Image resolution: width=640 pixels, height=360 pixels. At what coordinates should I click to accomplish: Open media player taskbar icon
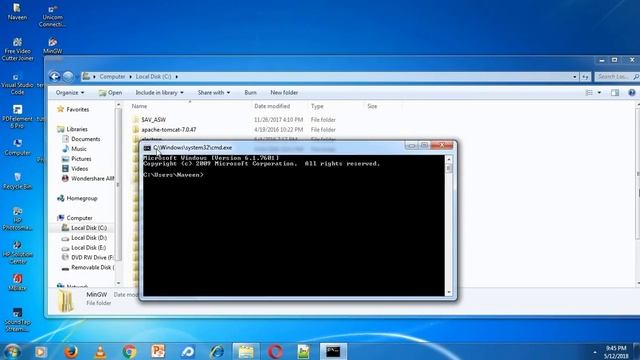(x=41, y=351)
